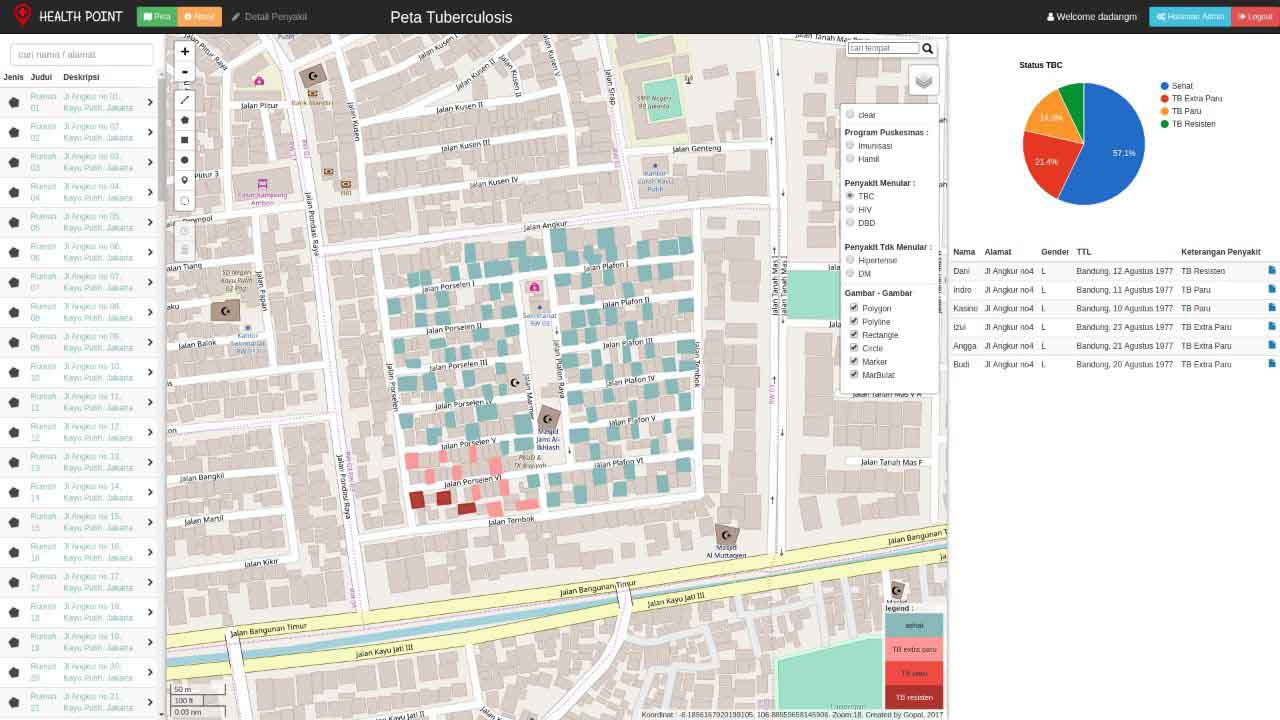Screen dimensions: 1280x720
Task: Select the draw marker tool
Action: click(184, 181)
